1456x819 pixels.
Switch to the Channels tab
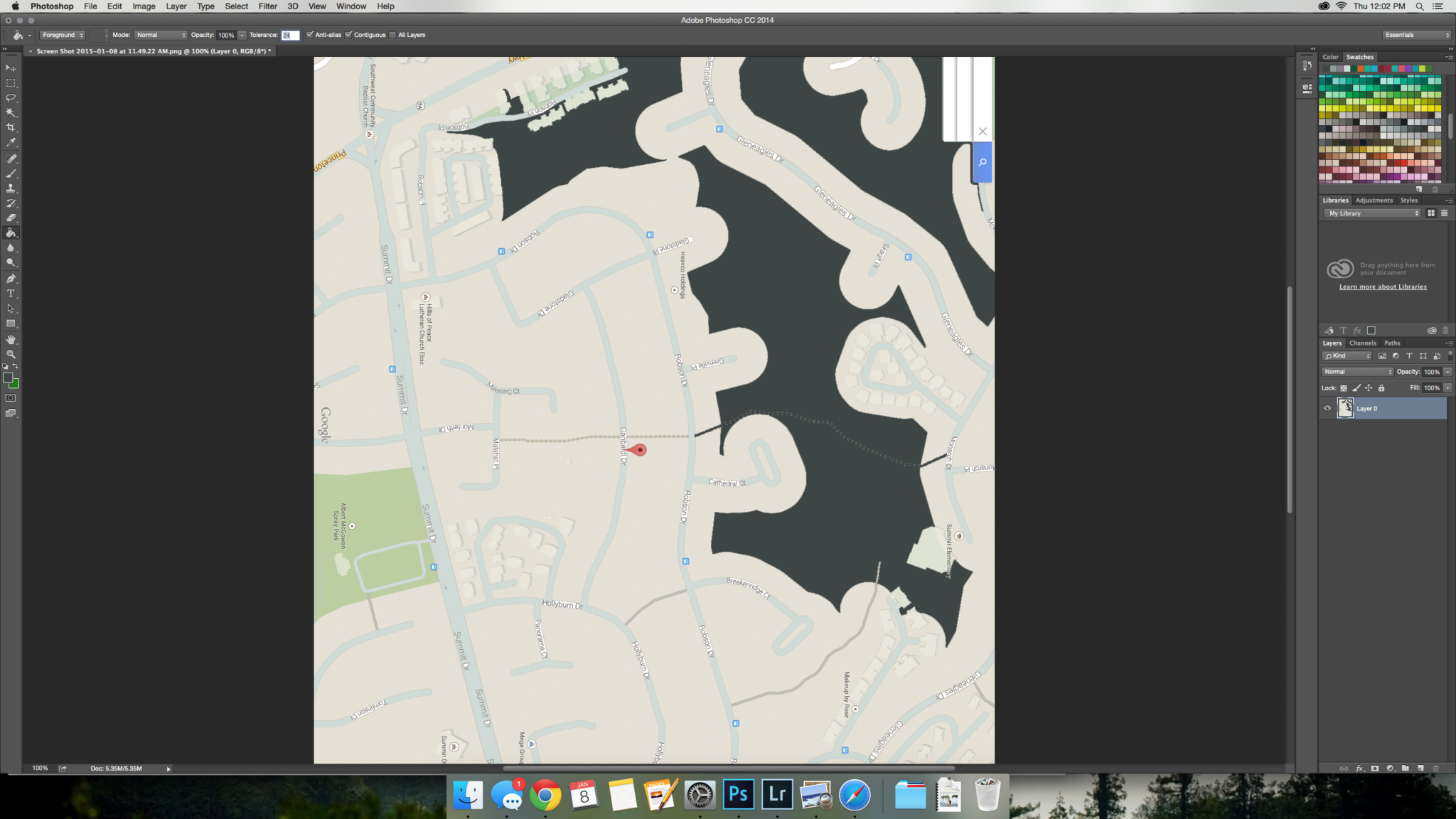point(1362,343)
